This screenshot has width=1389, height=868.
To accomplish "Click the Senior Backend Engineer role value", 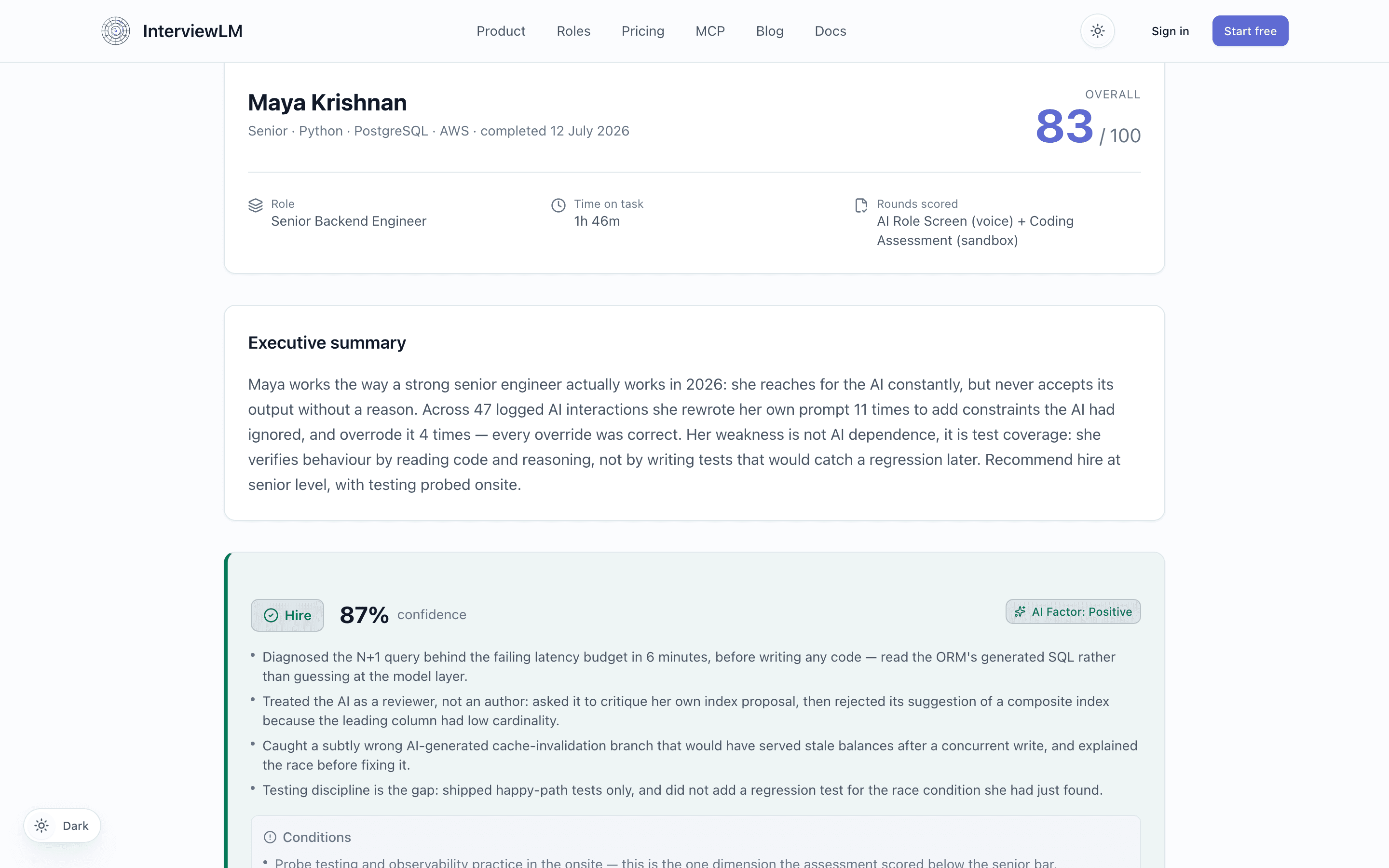I will click(x=348, y=221).
